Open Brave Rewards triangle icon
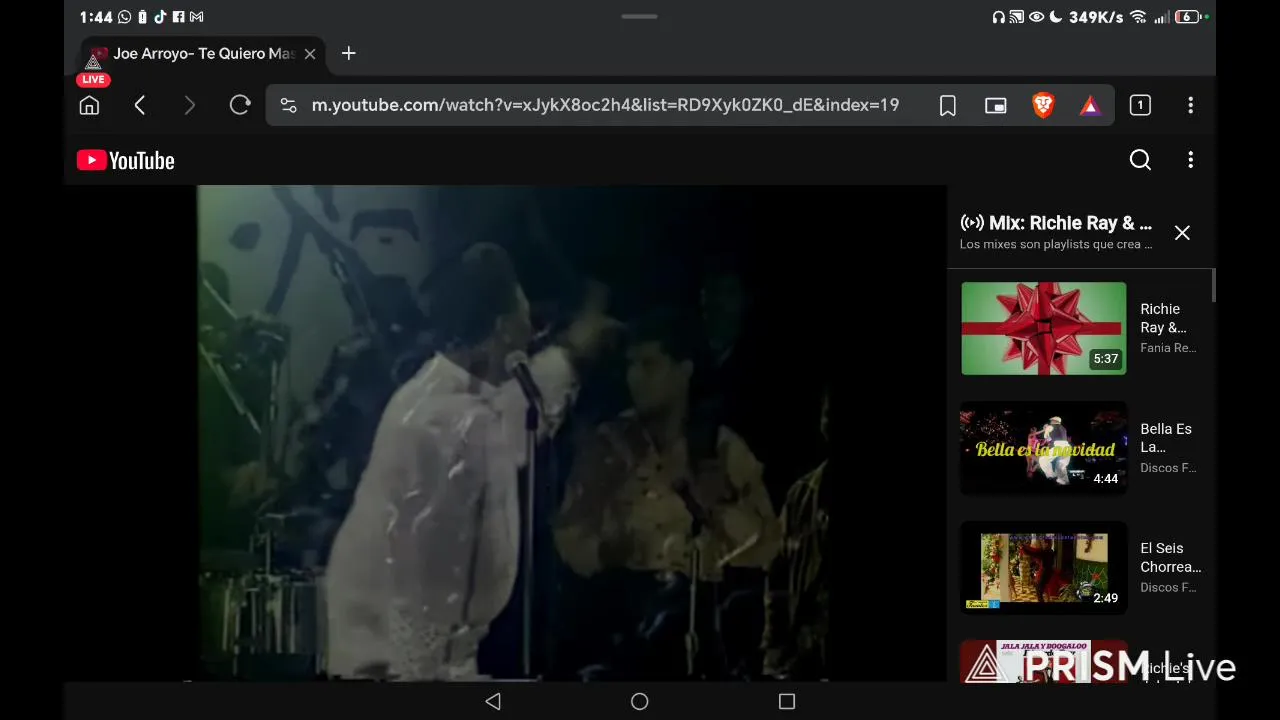The height and width of the screenshot is (720, 1280). (x=1090, y=105)
